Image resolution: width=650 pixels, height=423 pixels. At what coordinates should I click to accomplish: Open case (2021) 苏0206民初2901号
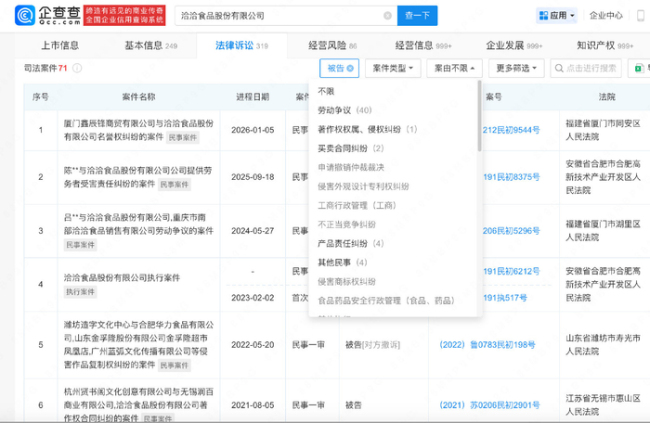coord(490,405)
